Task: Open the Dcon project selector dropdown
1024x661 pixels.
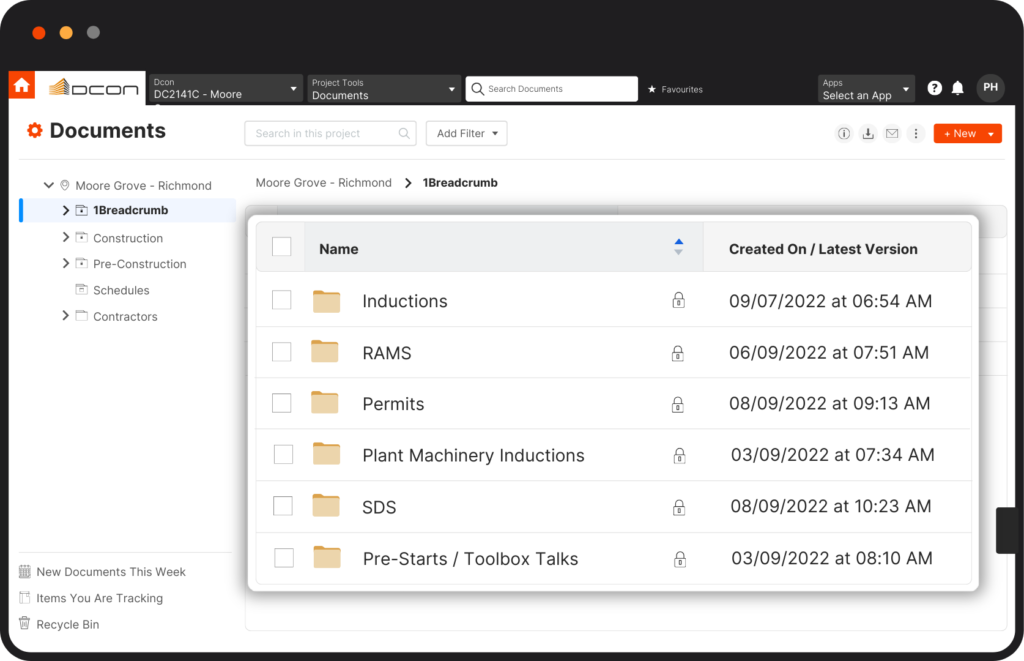Action: pyautogui.click(x=226, y=89)
